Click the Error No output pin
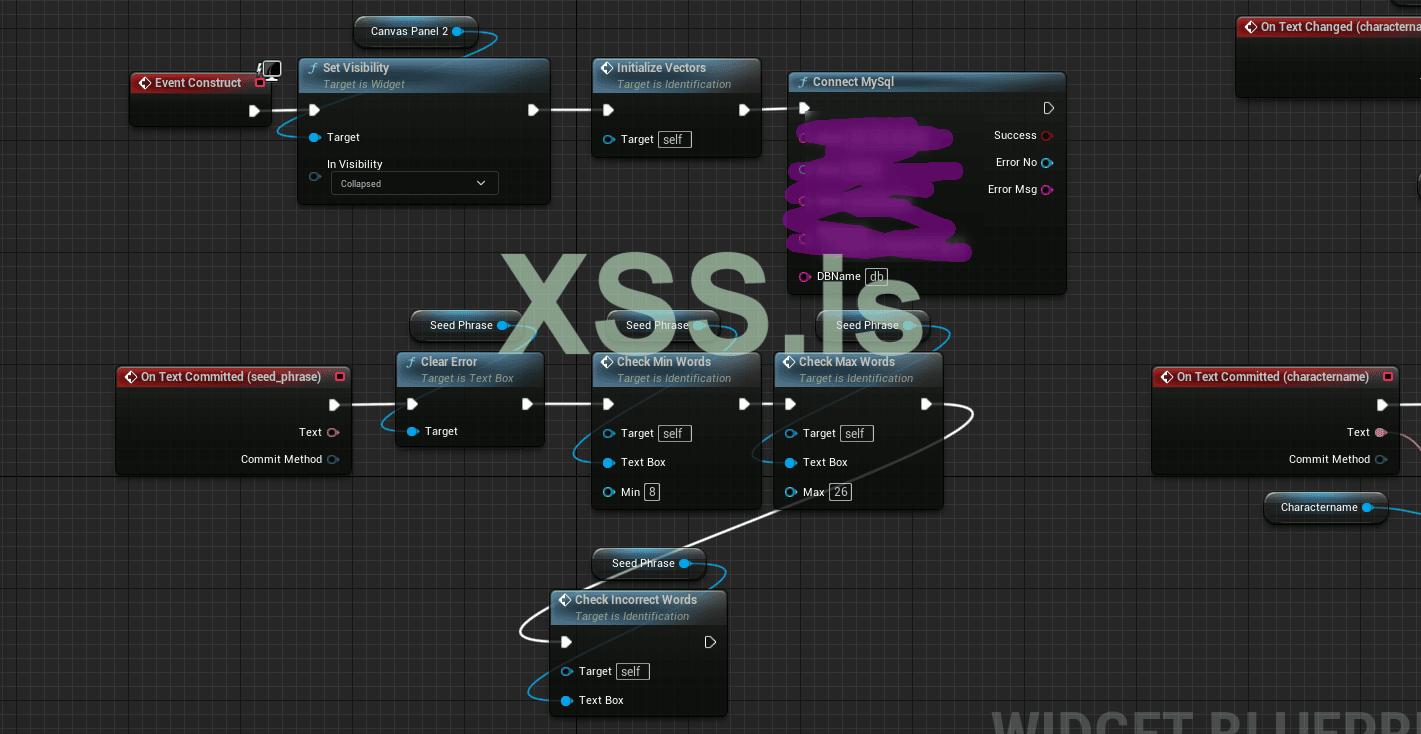Image resolution: width=1421 pixels, height=734 pixels. [1047, 162]
